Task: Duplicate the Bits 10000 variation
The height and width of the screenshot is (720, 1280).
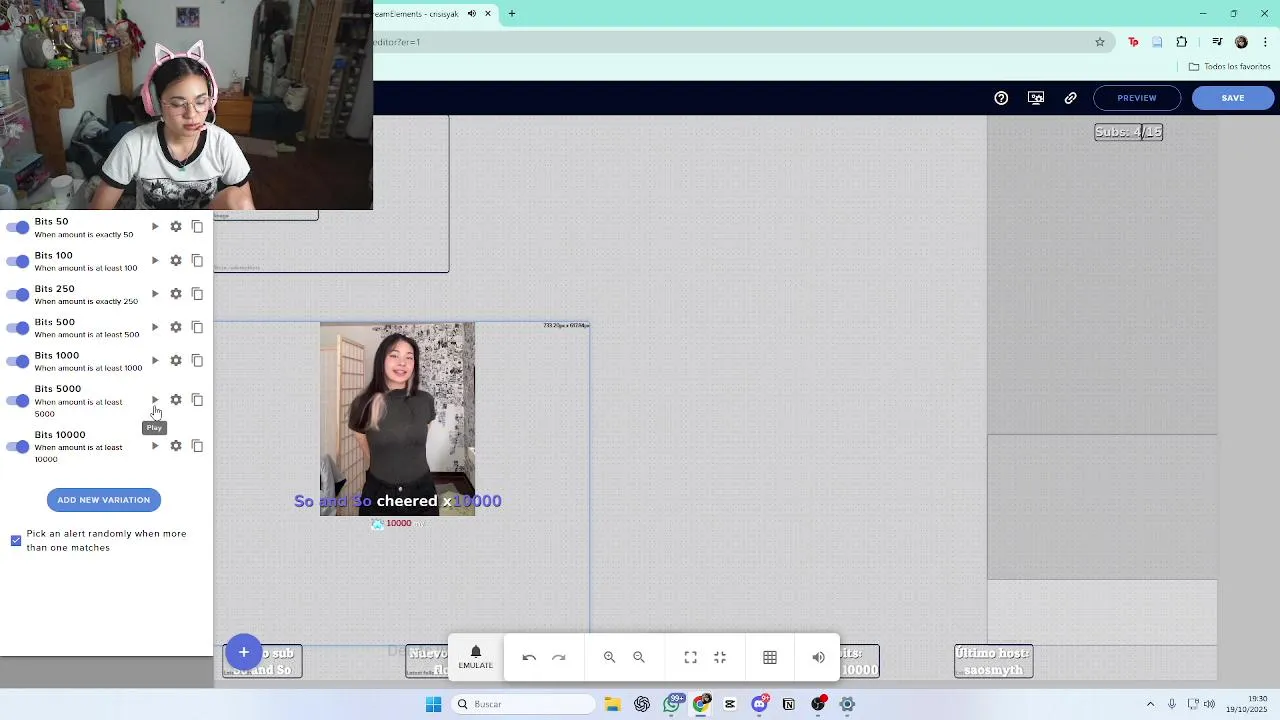Action: 197,446
